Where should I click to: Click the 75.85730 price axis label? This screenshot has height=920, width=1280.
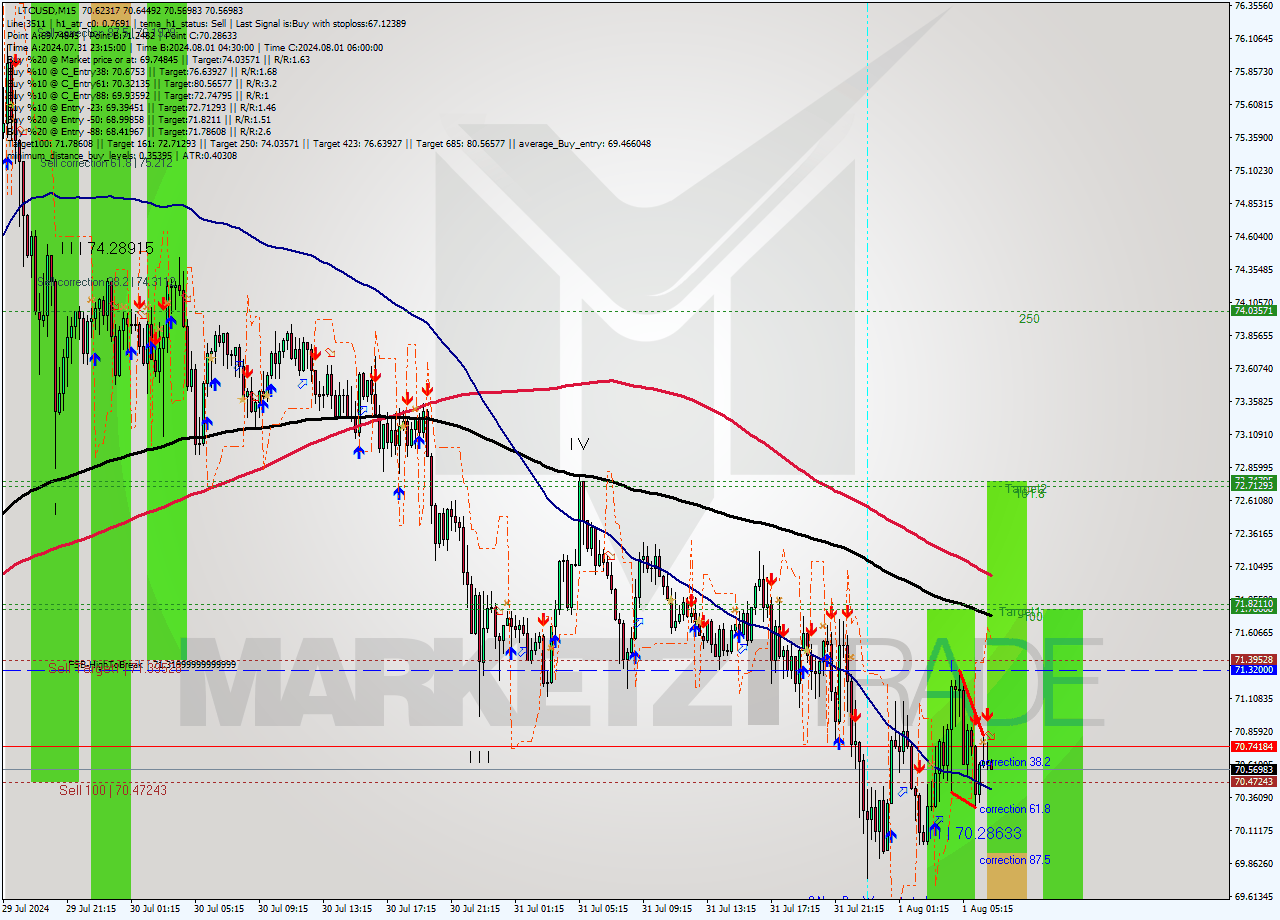(1253, 71)
